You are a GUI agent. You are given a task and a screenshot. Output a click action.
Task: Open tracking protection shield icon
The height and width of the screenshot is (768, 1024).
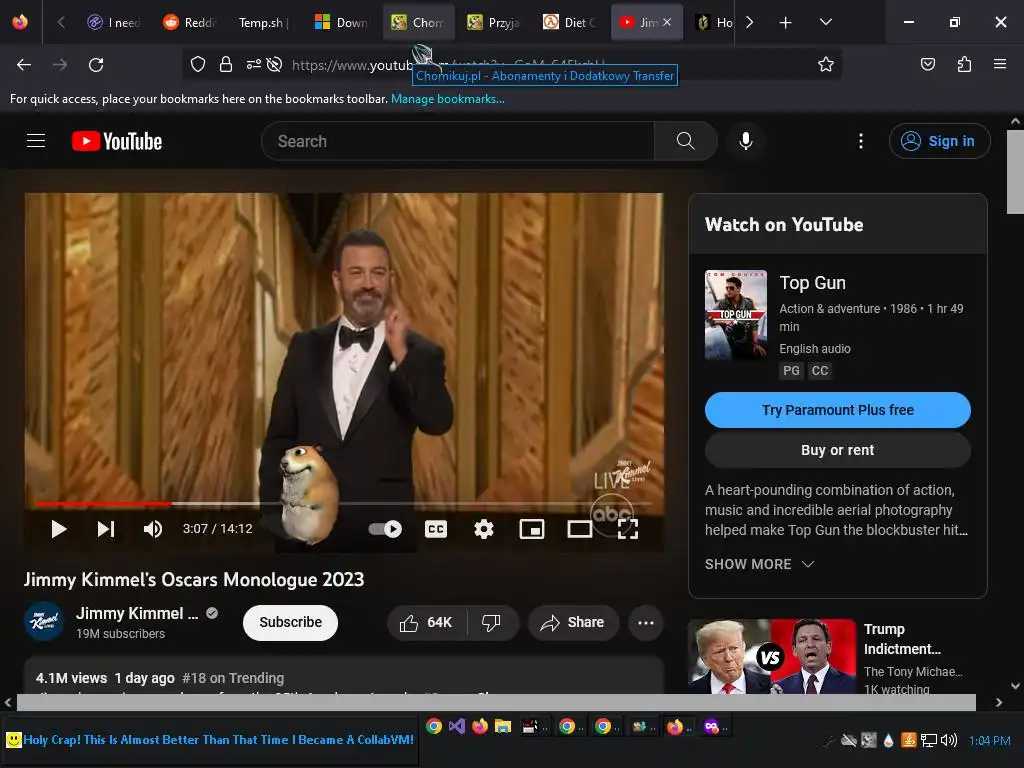198,64
